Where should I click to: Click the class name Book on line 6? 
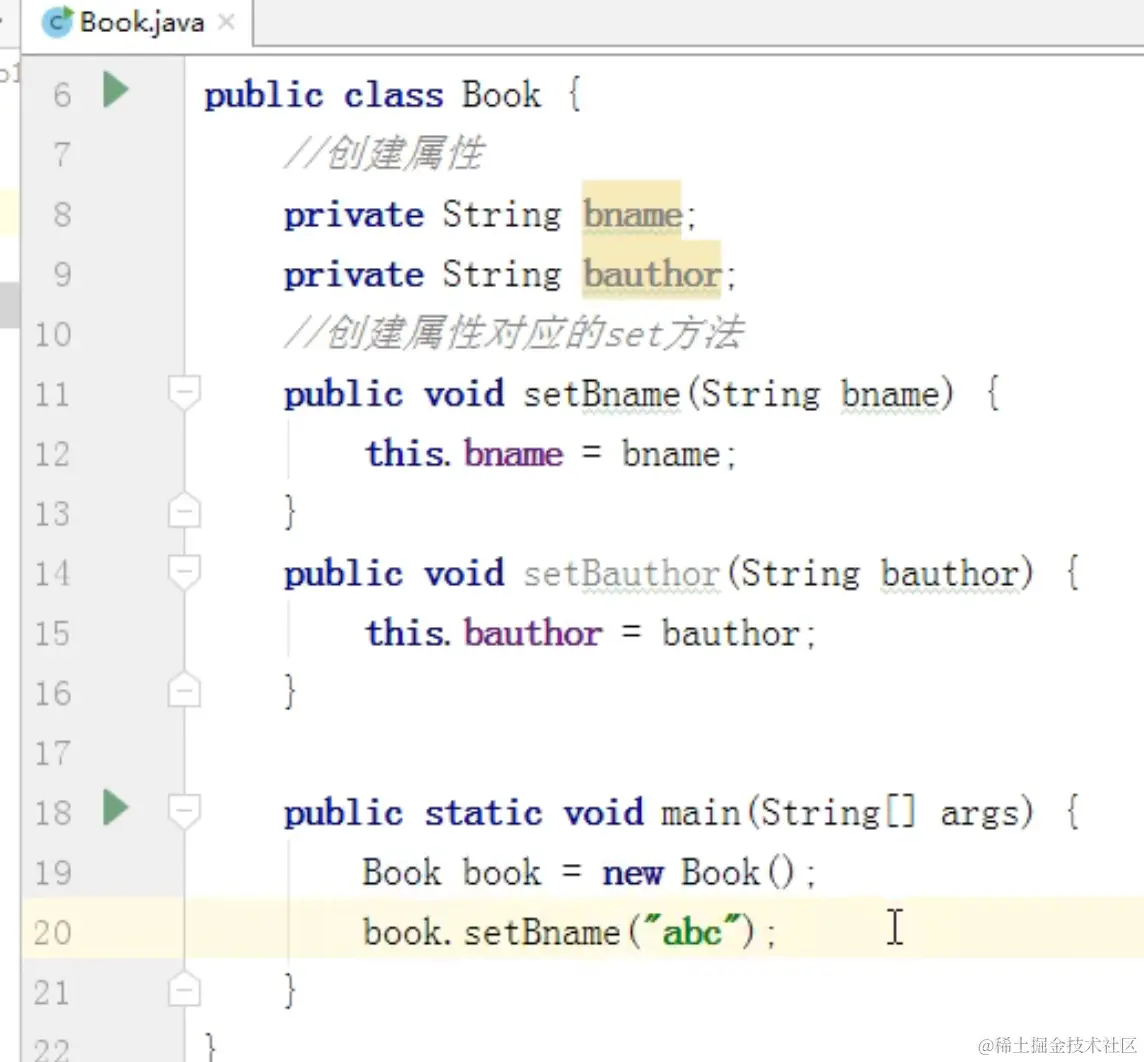coord(502,95)
